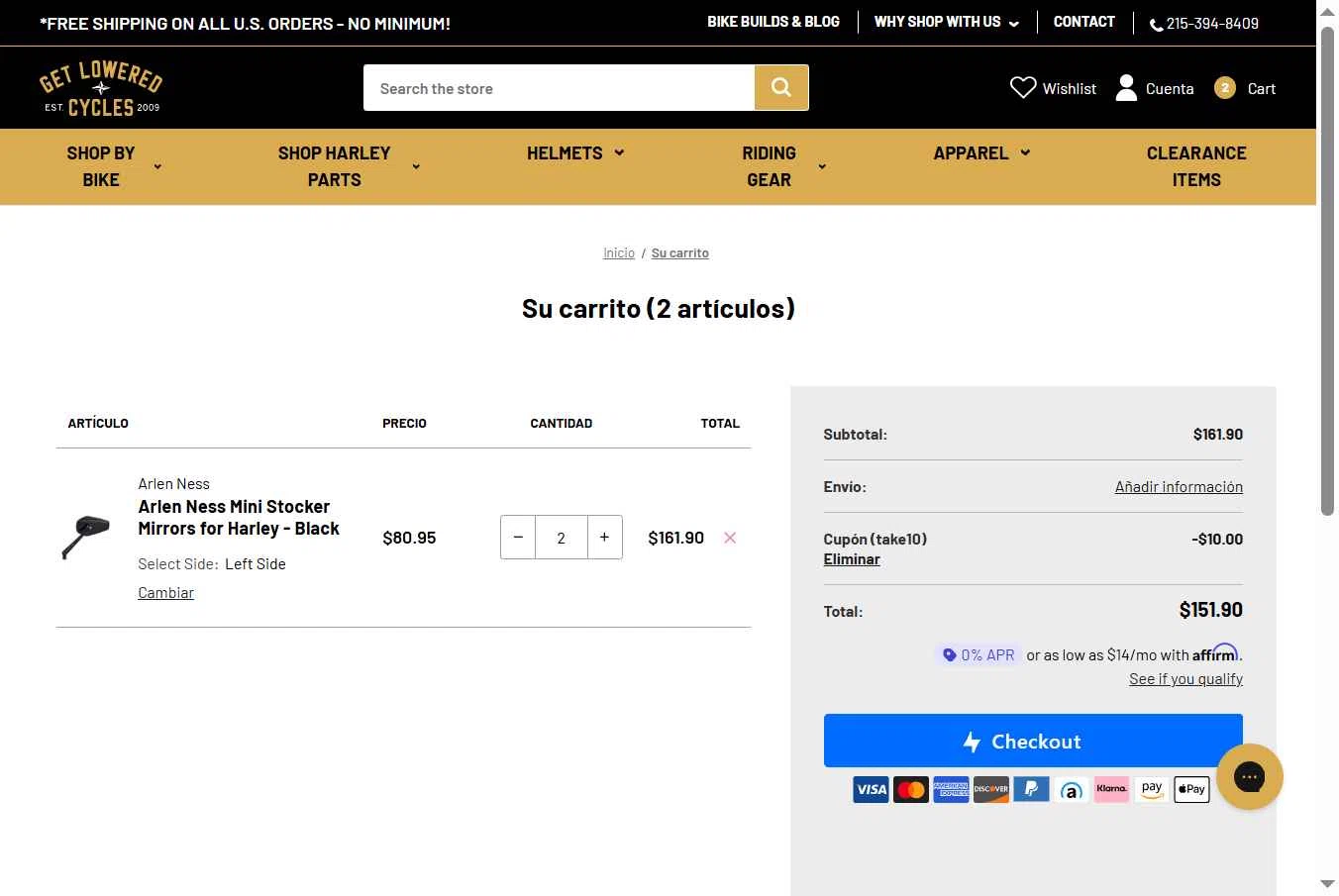Screen dimensions: 1339x896
Task: Open Bike Builds & Blog
Action: [773, 22]
